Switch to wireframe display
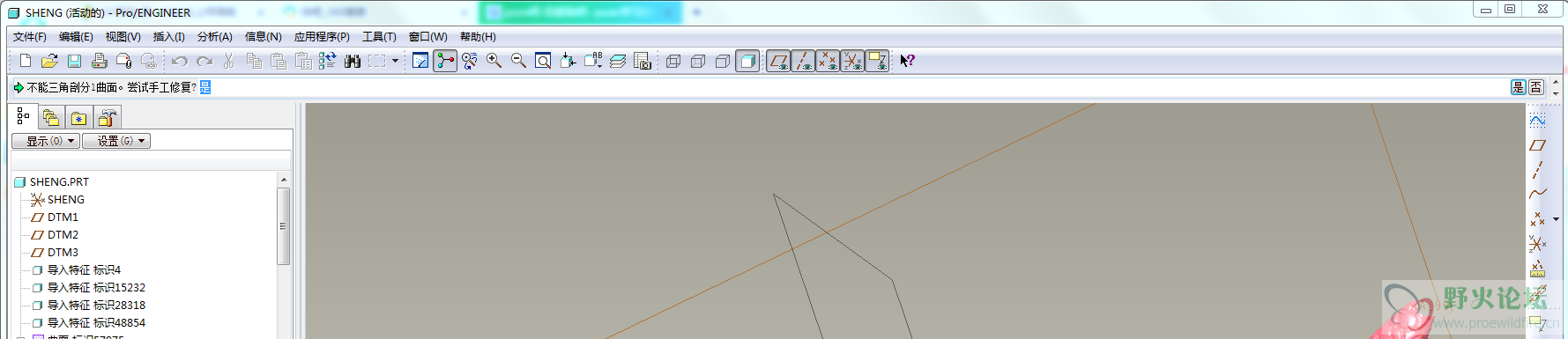 click(673, 61)
